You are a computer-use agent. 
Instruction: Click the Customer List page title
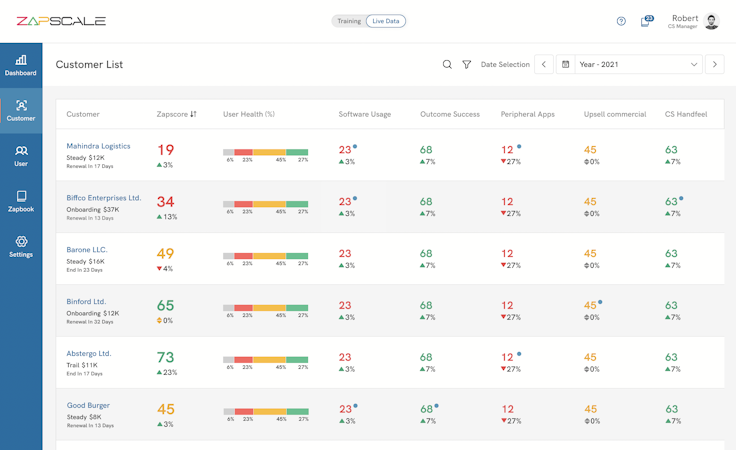click(89, 64)
